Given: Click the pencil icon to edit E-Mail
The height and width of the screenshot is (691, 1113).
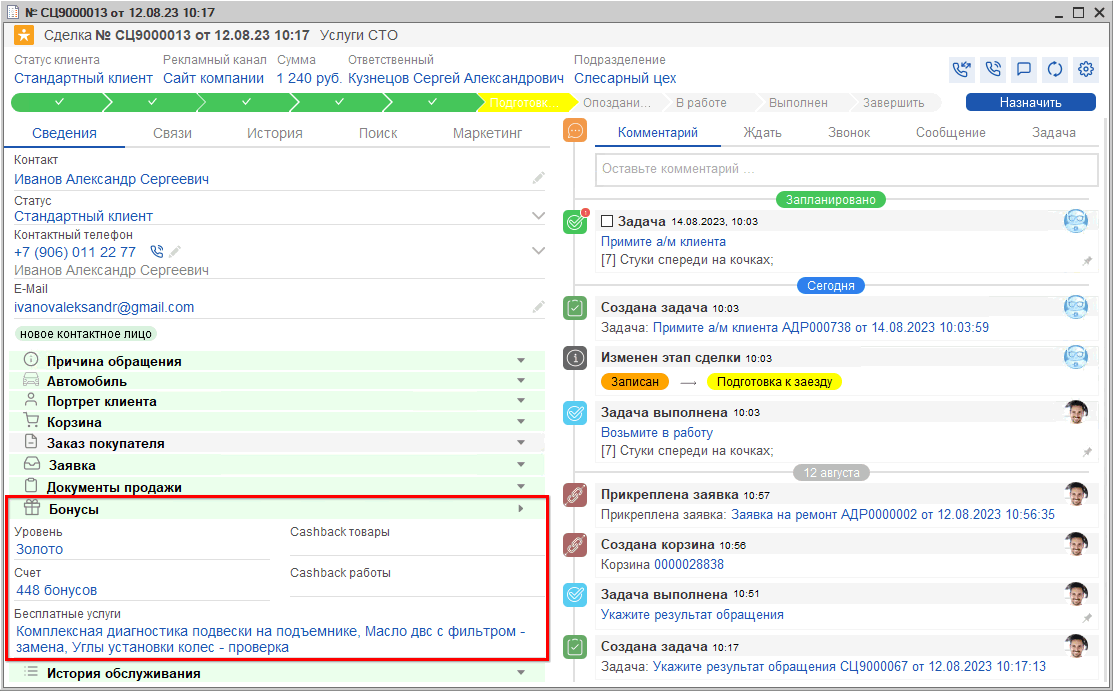Looking at the screenshot, I should tap(539, 307).
